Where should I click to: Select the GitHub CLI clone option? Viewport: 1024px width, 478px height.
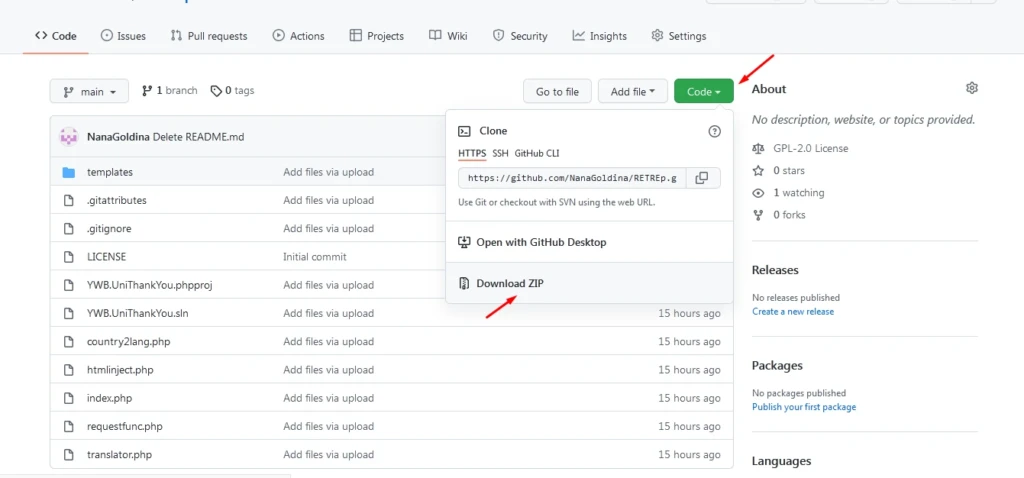click(x=537, y=153)
